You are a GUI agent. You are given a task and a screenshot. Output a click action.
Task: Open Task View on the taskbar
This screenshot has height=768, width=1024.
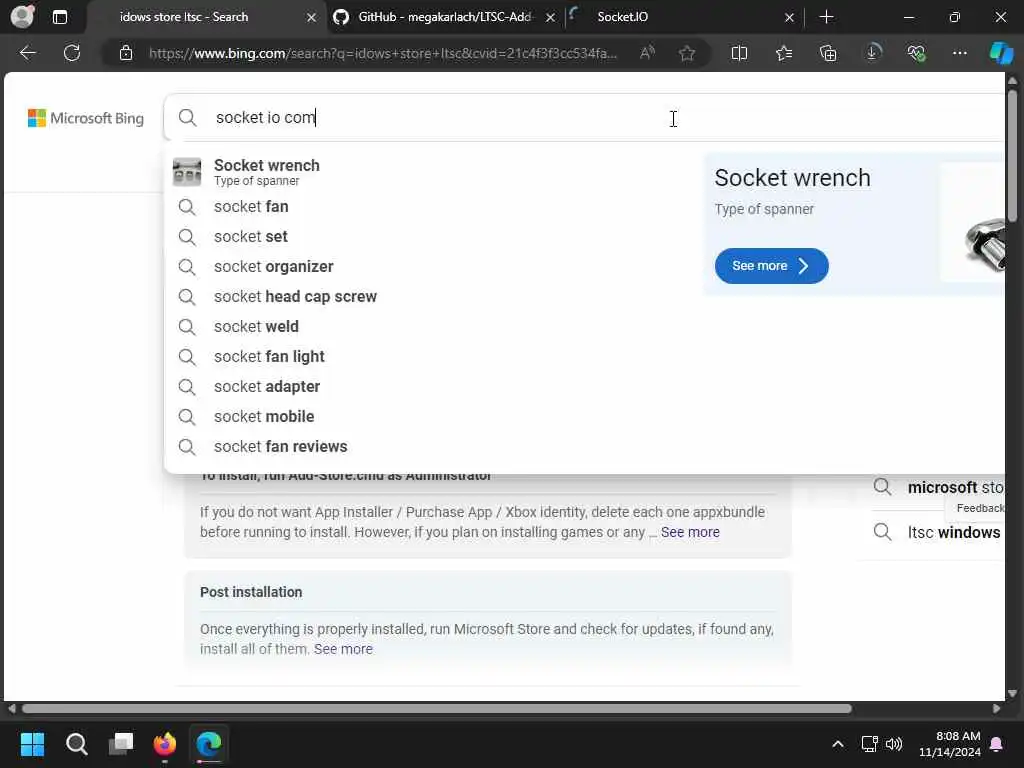tap(121, 744)
